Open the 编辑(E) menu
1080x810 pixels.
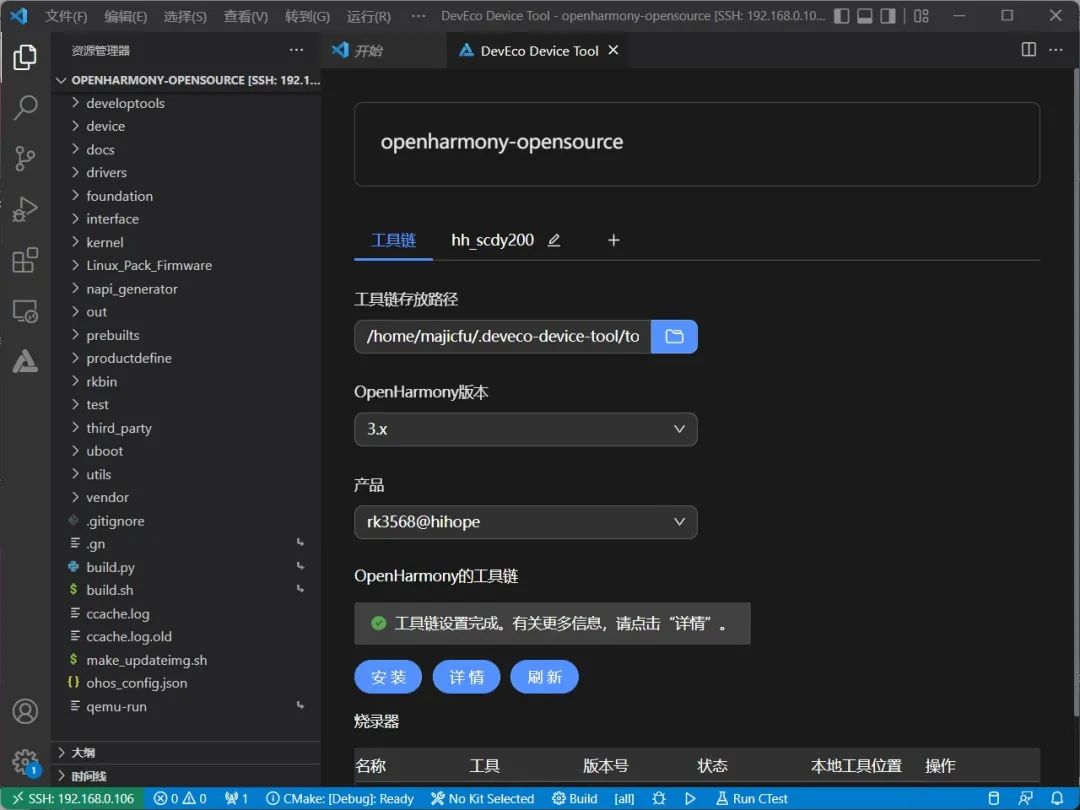[x=125, y=16]
